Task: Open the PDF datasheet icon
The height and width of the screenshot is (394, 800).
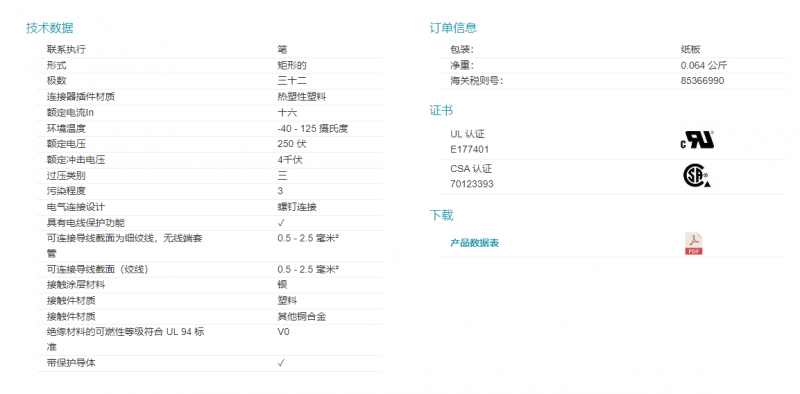Action: [693, 243]
